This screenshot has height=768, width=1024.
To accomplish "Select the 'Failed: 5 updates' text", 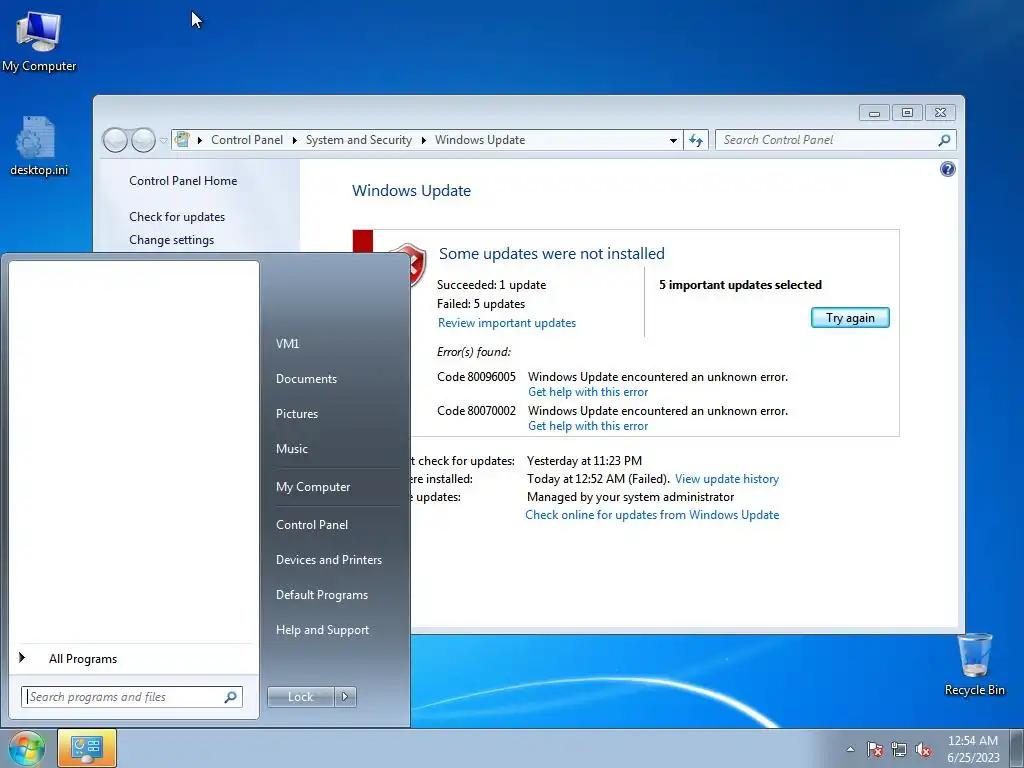I will point(481,304).
